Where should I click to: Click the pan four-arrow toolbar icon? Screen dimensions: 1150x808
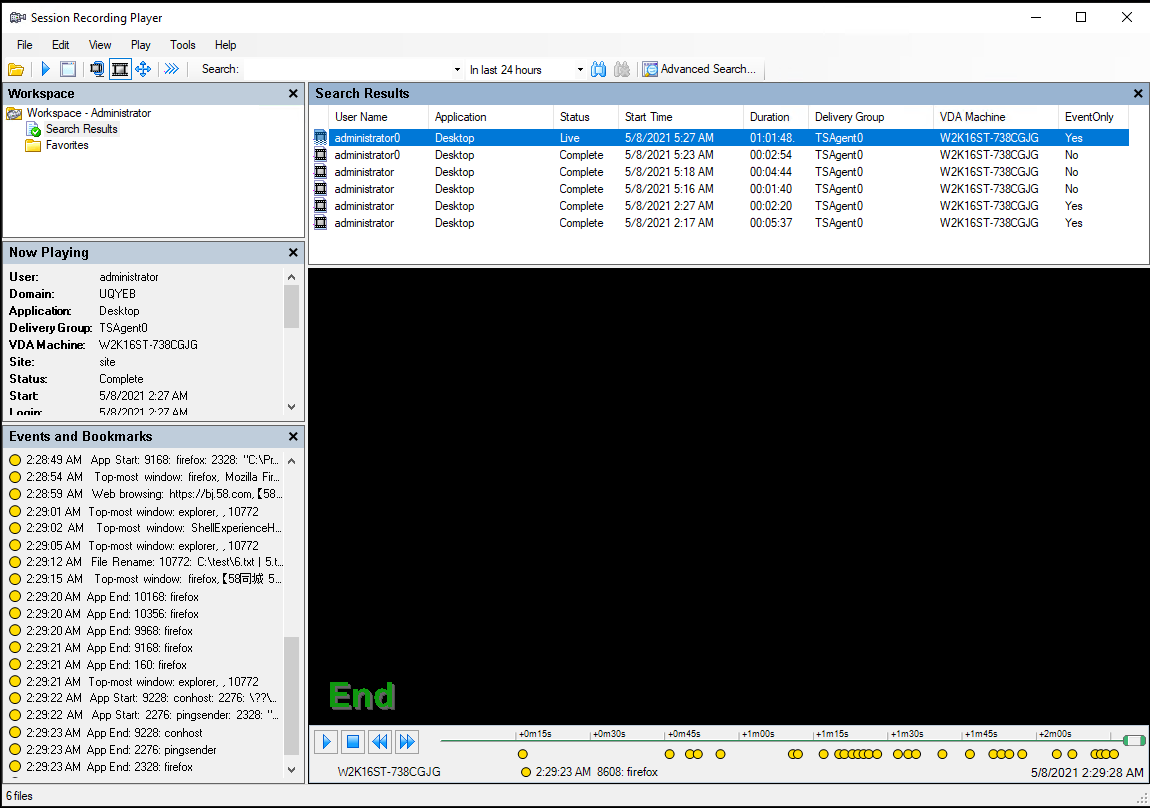tap(143, 69)
